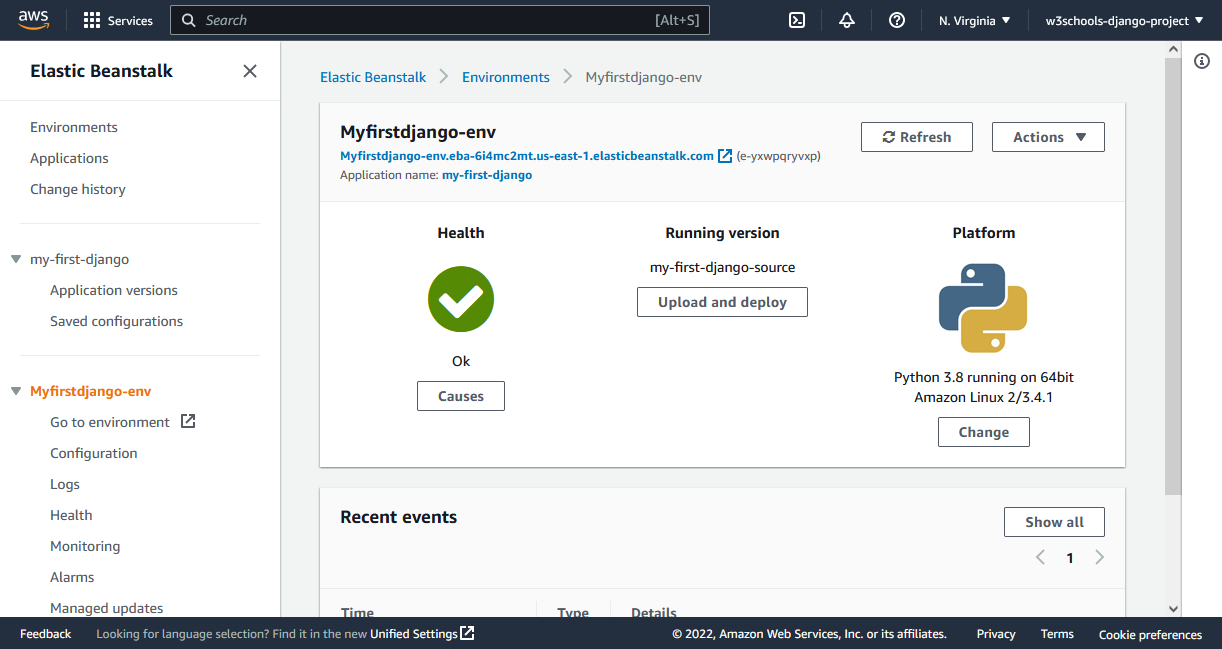Open the N. Virginia region dropdown
This screenshot has height=649, width=1222.
click(x=974, y=20)
